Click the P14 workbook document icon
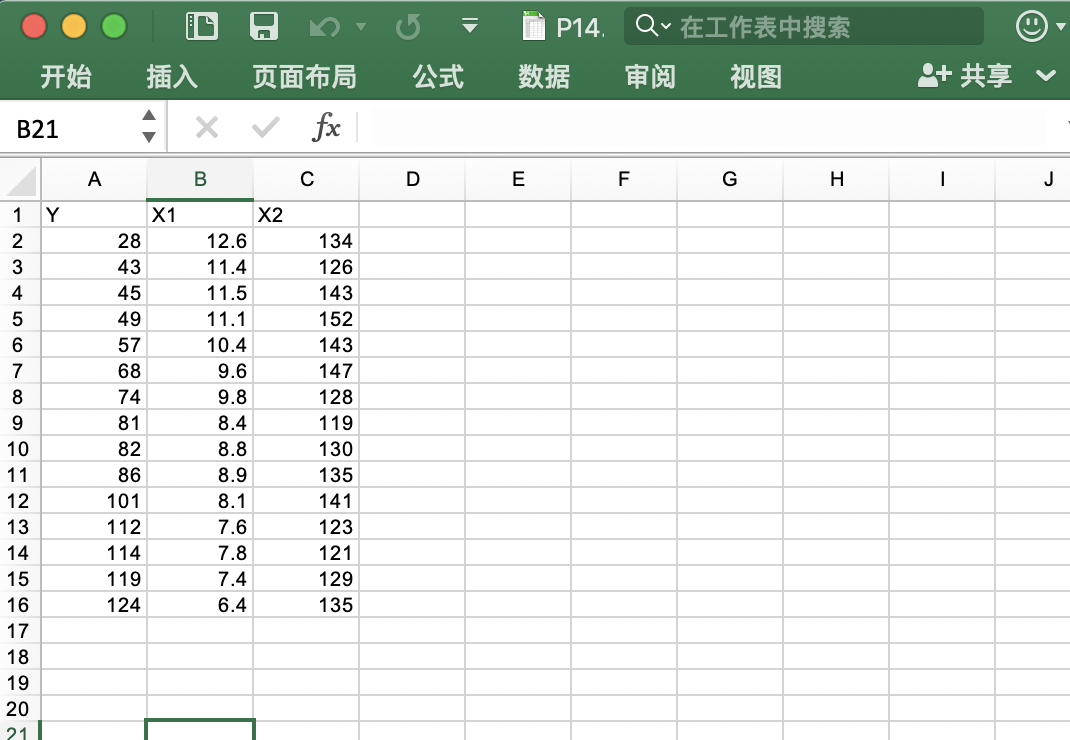 [534, 27]
